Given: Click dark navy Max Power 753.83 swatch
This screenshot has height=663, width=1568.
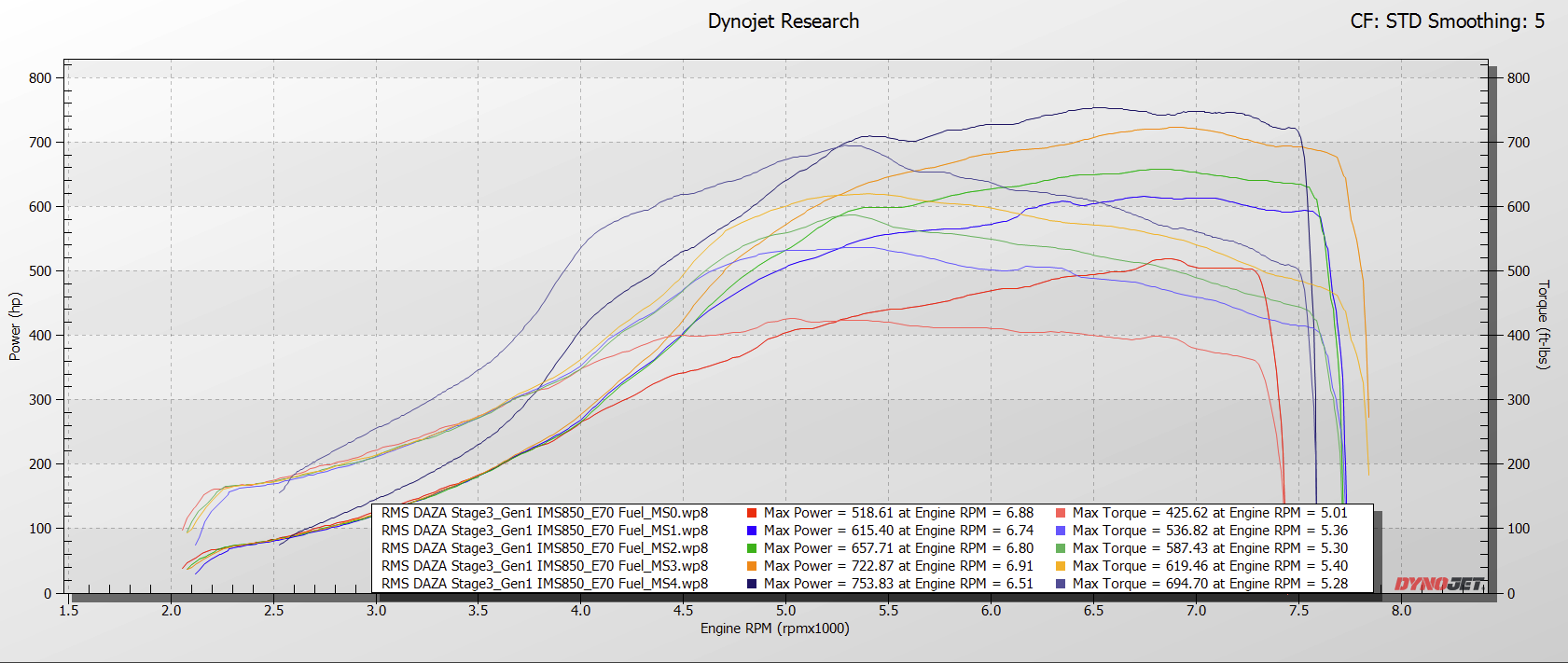Looking at the screenshot, I should (x=752, y=584).
